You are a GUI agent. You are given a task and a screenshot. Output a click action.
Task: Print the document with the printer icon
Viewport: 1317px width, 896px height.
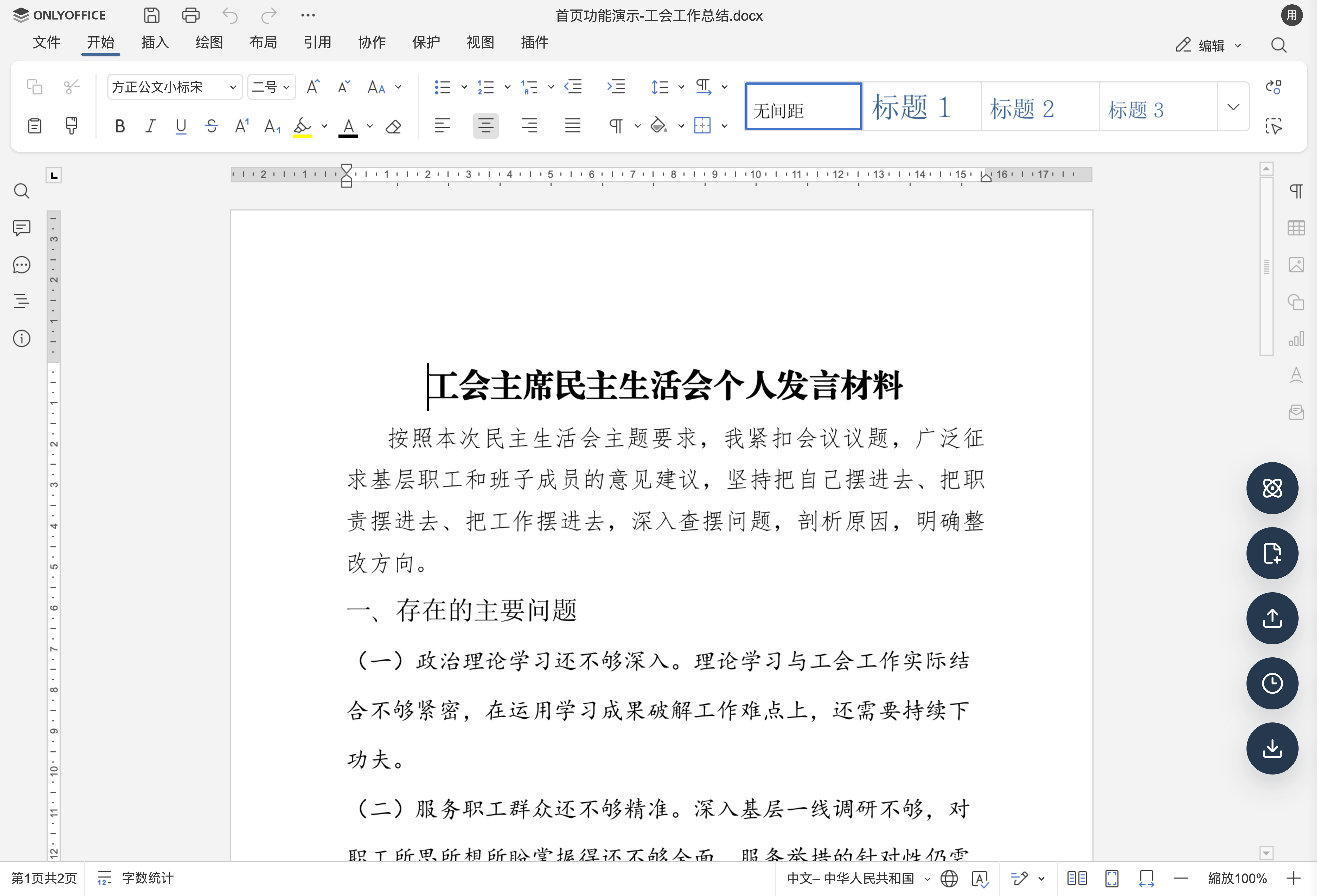tap(190, 15)
